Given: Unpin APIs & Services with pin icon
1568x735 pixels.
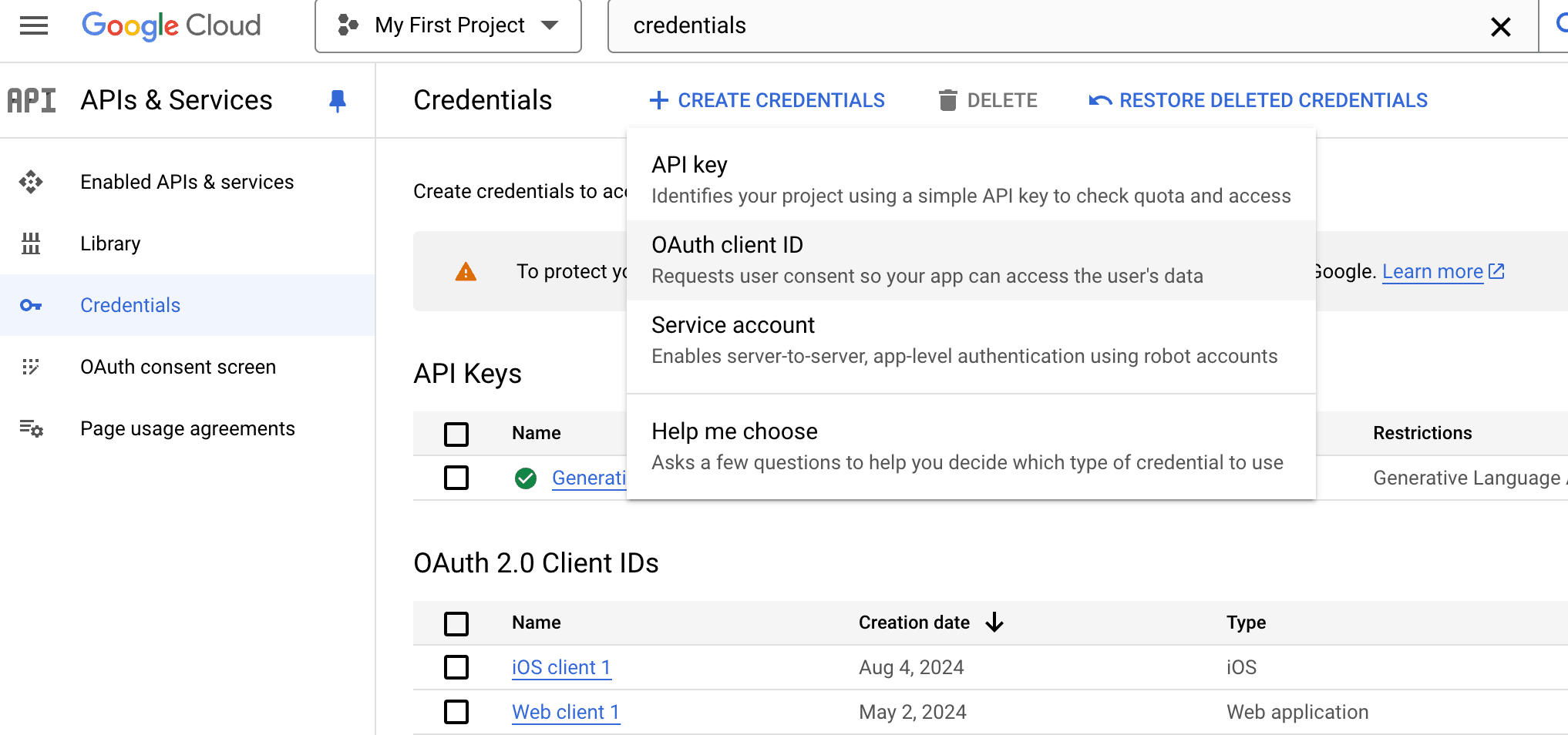Looking at the screenshot, I should tap(338, 101).
